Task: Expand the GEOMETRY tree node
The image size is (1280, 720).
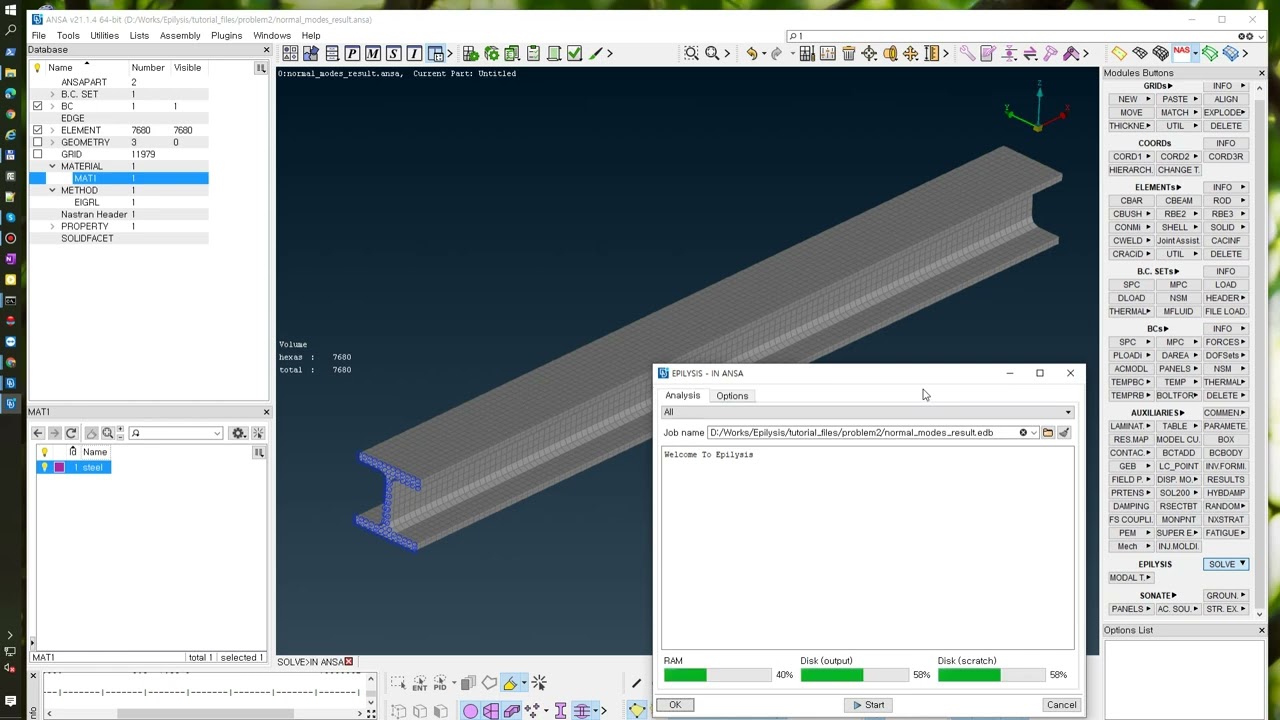Action: click(52, 142)
